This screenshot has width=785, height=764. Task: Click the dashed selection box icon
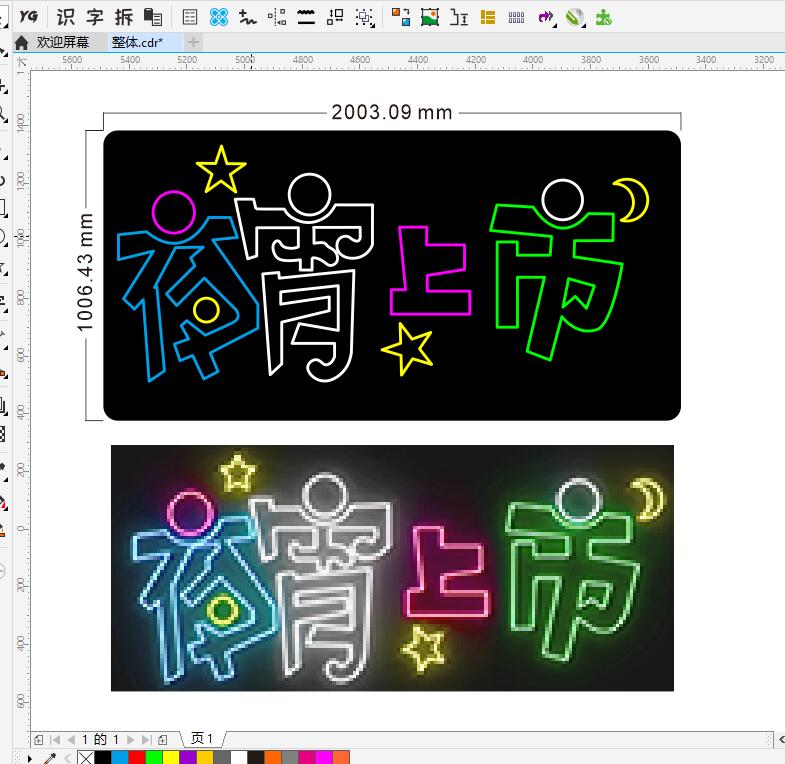tap(364, 18)
